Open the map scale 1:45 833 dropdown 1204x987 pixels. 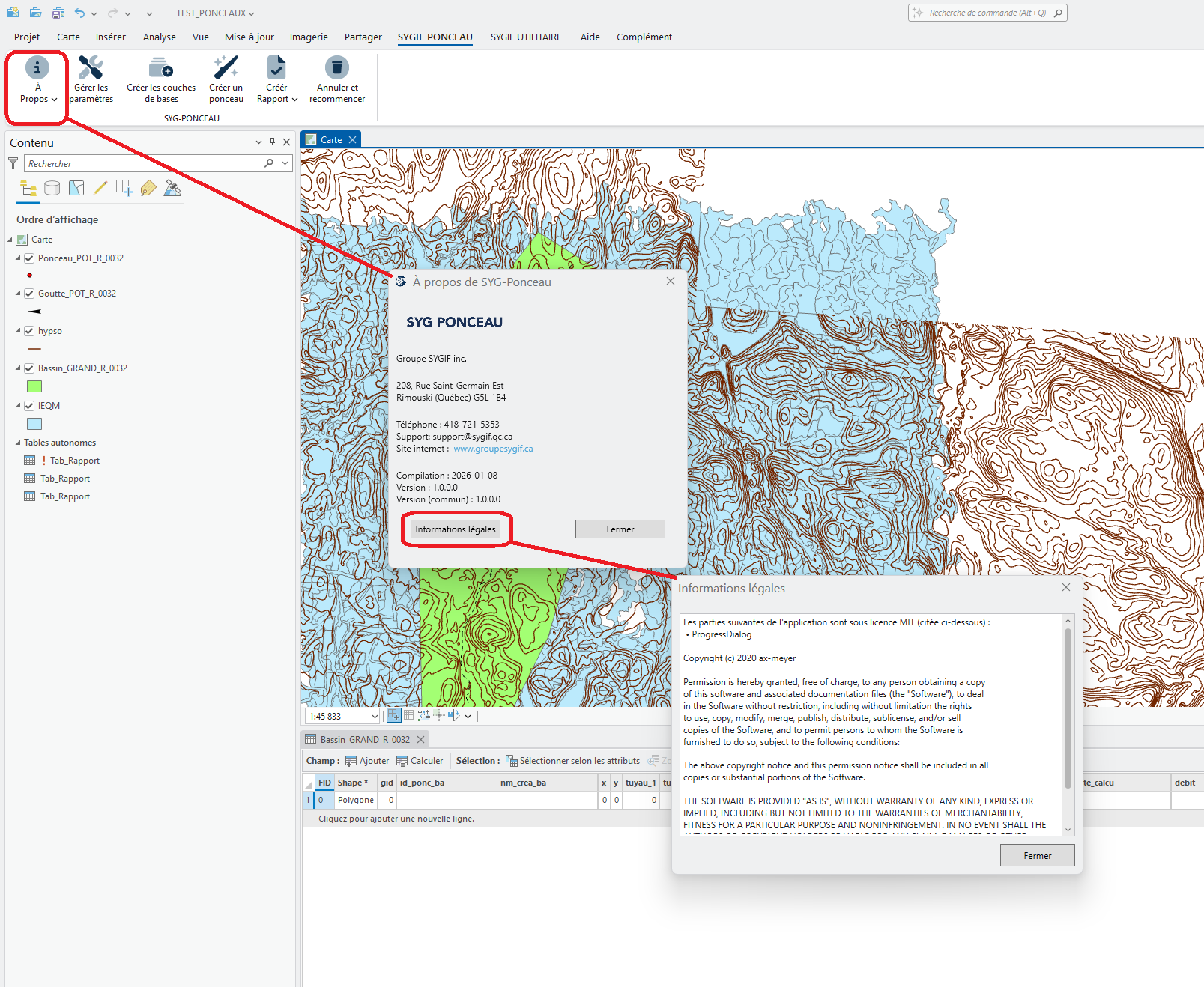click(x=375, y=717)
